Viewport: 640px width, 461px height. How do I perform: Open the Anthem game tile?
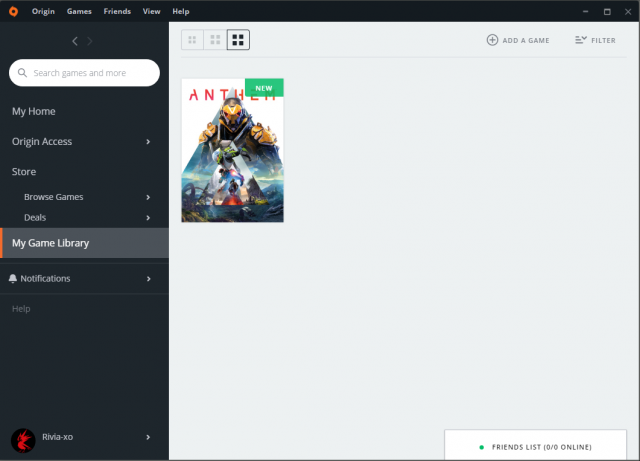(232, 150)
